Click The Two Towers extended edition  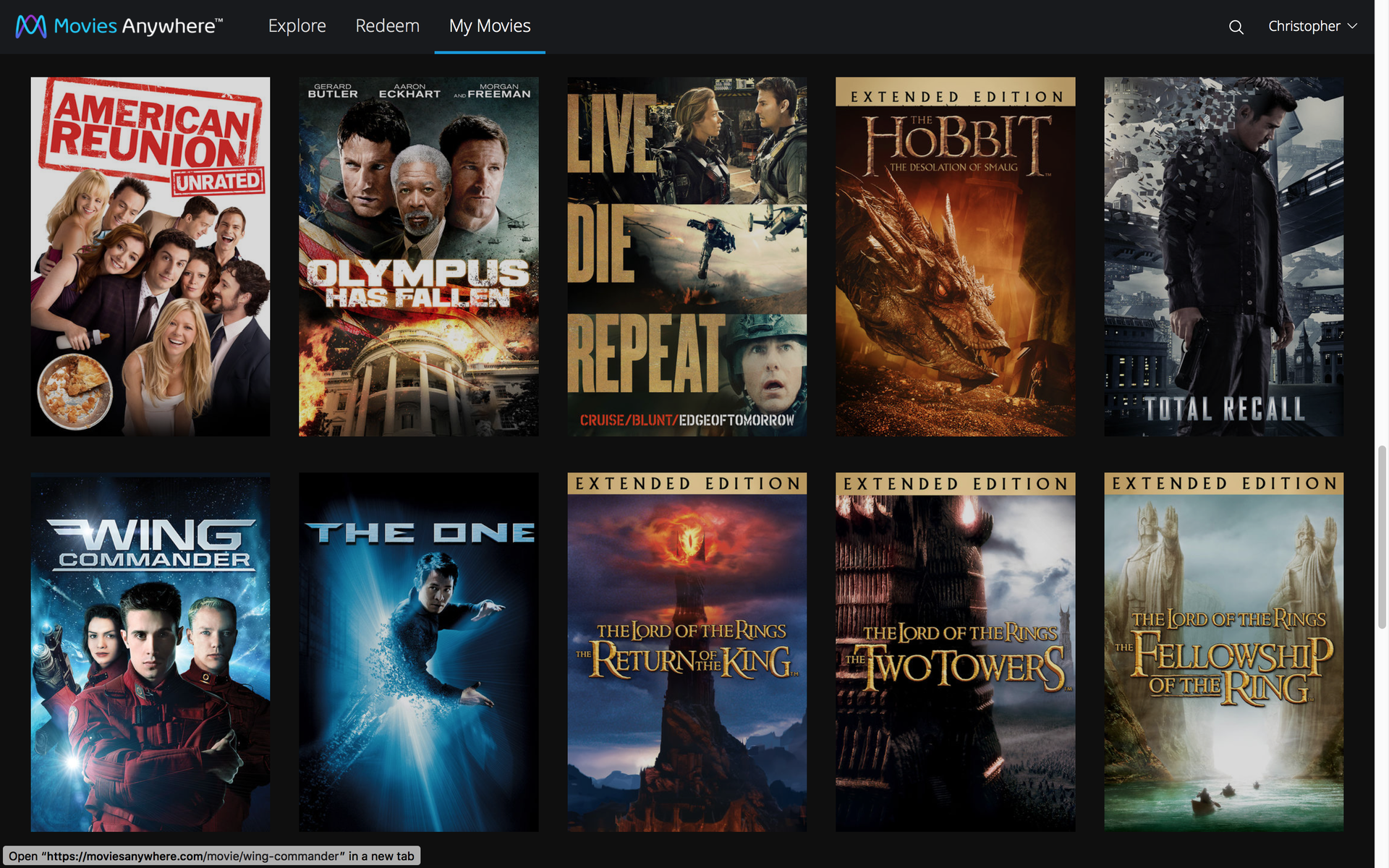coord(955,651)
